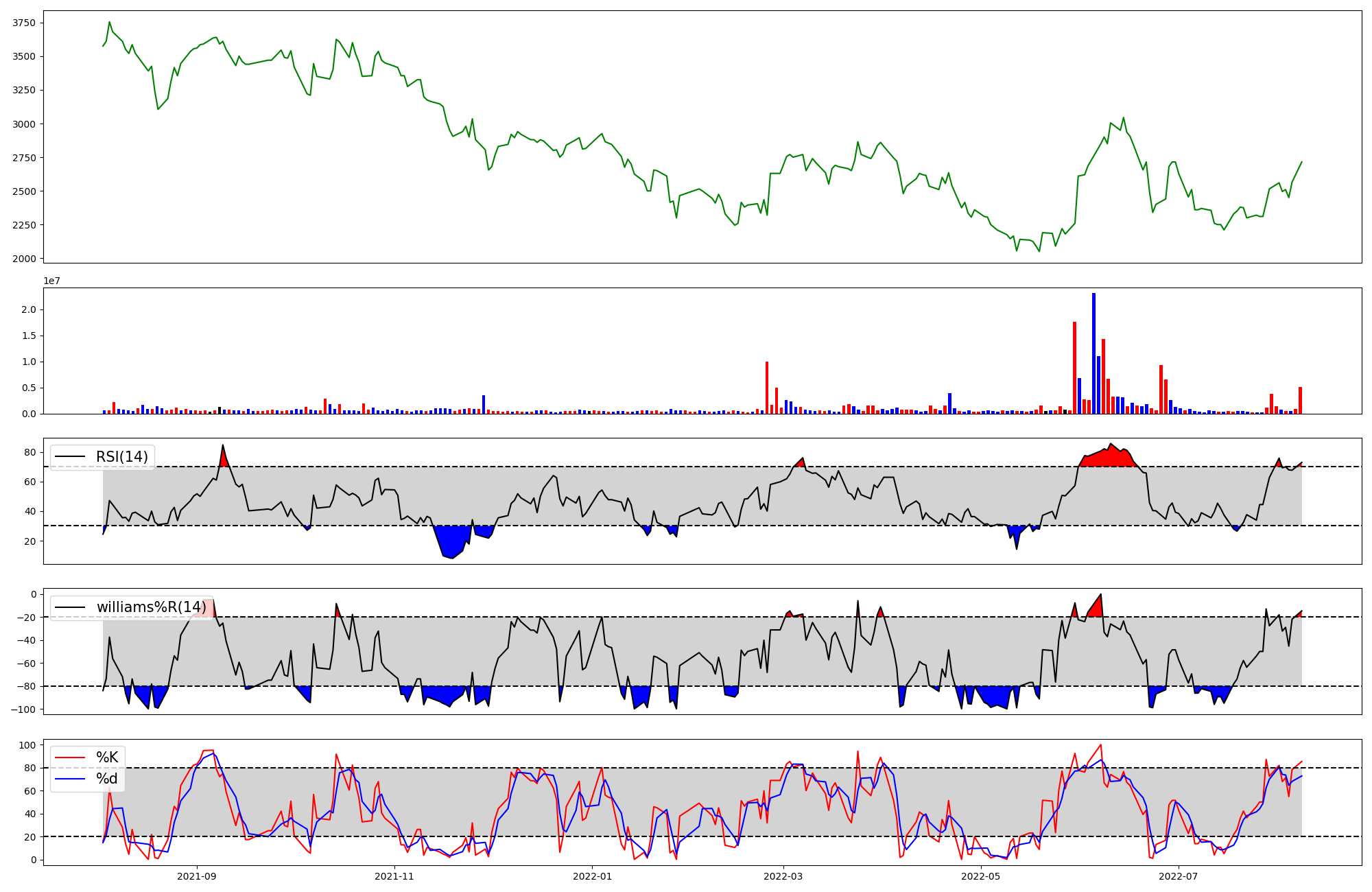Select the 2022-03 date axis label
The width and height of the screenshot is (1372, 892).
pyautogui.click(x=783, y=876)
